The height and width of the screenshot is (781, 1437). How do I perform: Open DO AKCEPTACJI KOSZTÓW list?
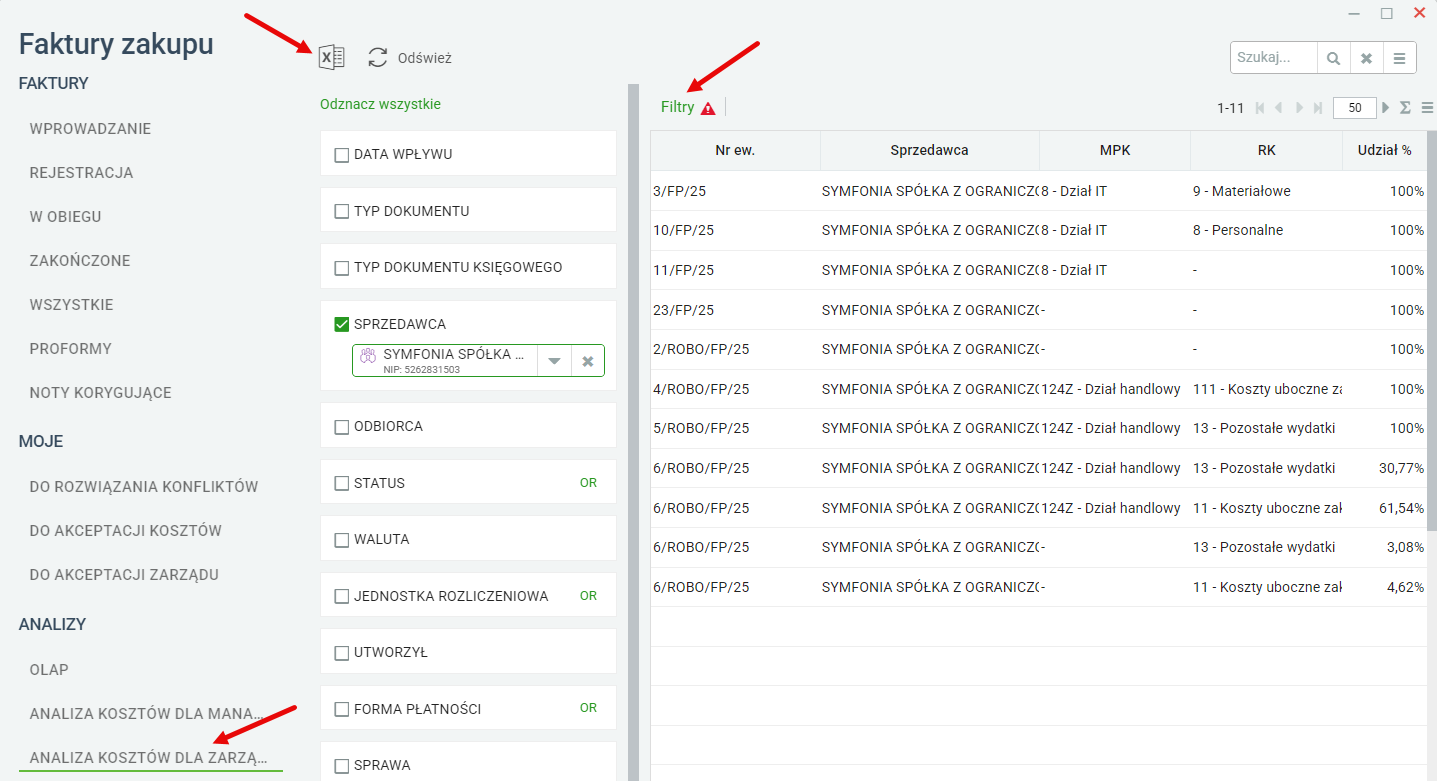point(126,531)
